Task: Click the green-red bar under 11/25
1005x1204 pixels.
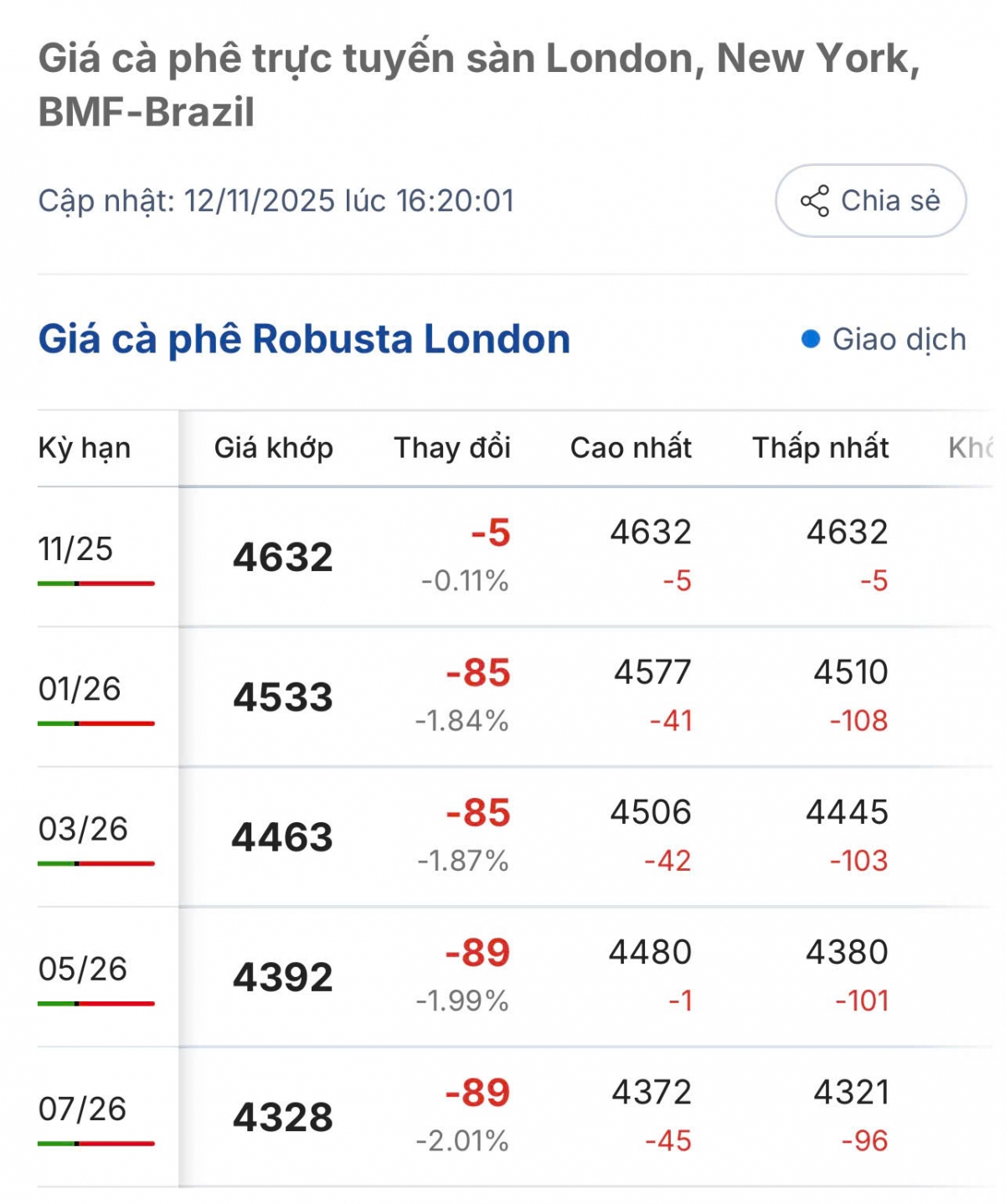Action: (x=96, y=584)
